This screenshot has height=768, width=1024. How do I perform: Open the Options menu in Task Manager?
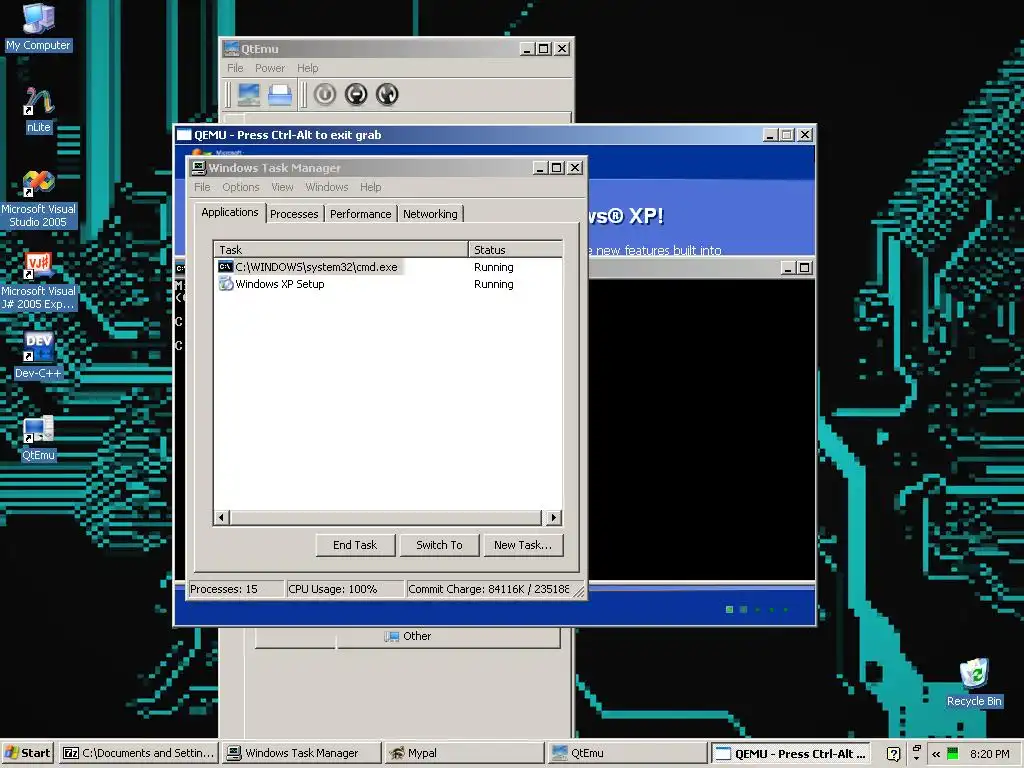240,187
